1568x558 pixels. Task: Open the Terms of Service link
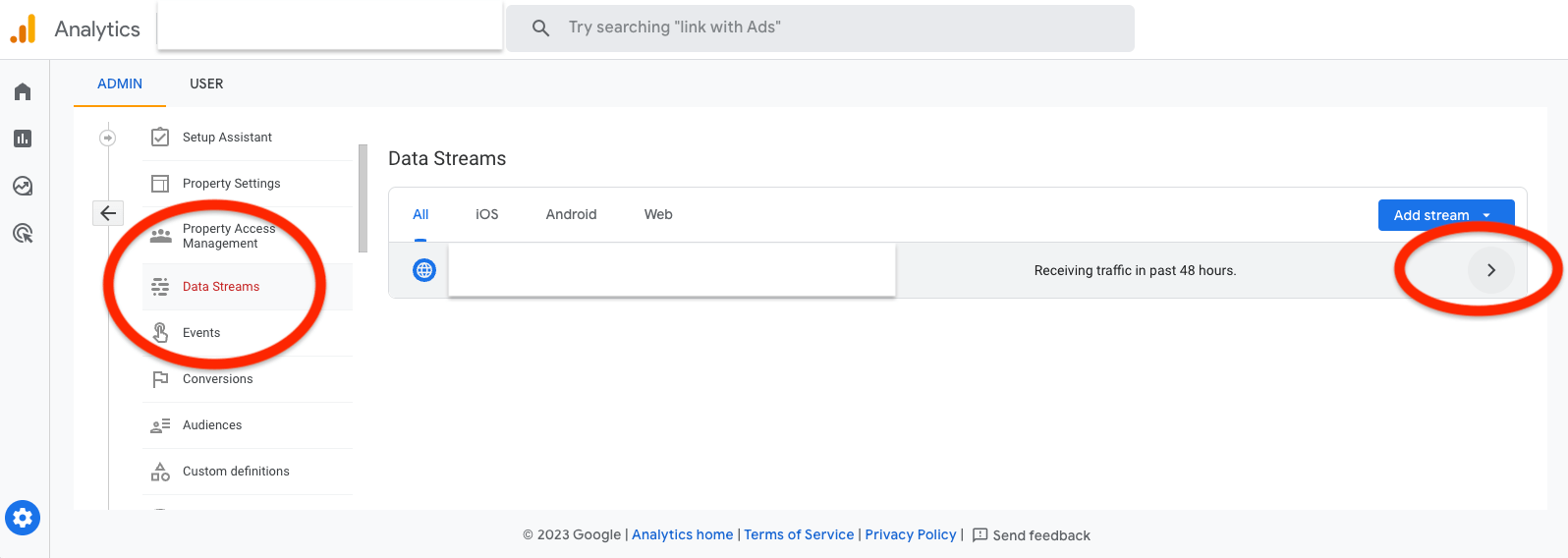click(799, 534)
